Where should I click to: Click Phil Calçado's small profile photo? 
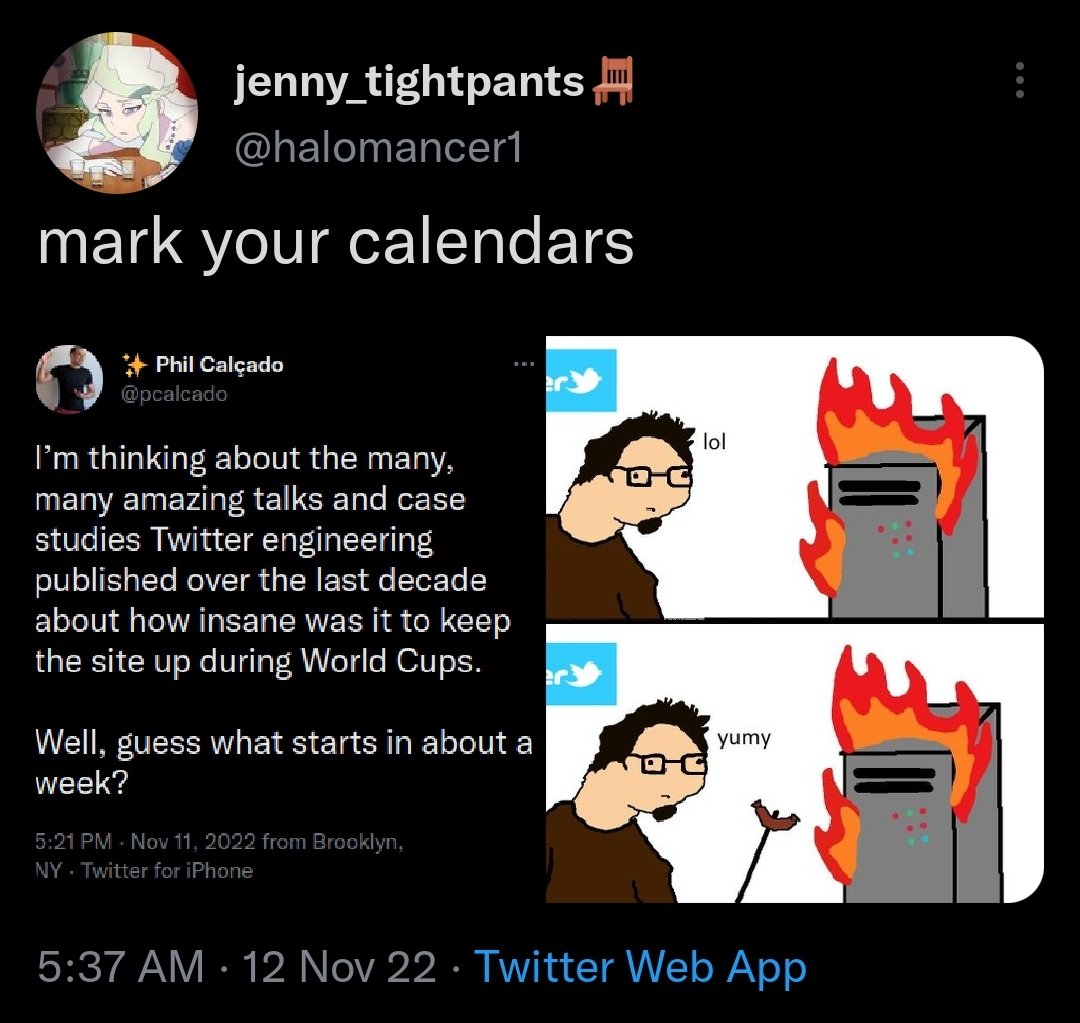pyautogui.click(x=70, y=379)
